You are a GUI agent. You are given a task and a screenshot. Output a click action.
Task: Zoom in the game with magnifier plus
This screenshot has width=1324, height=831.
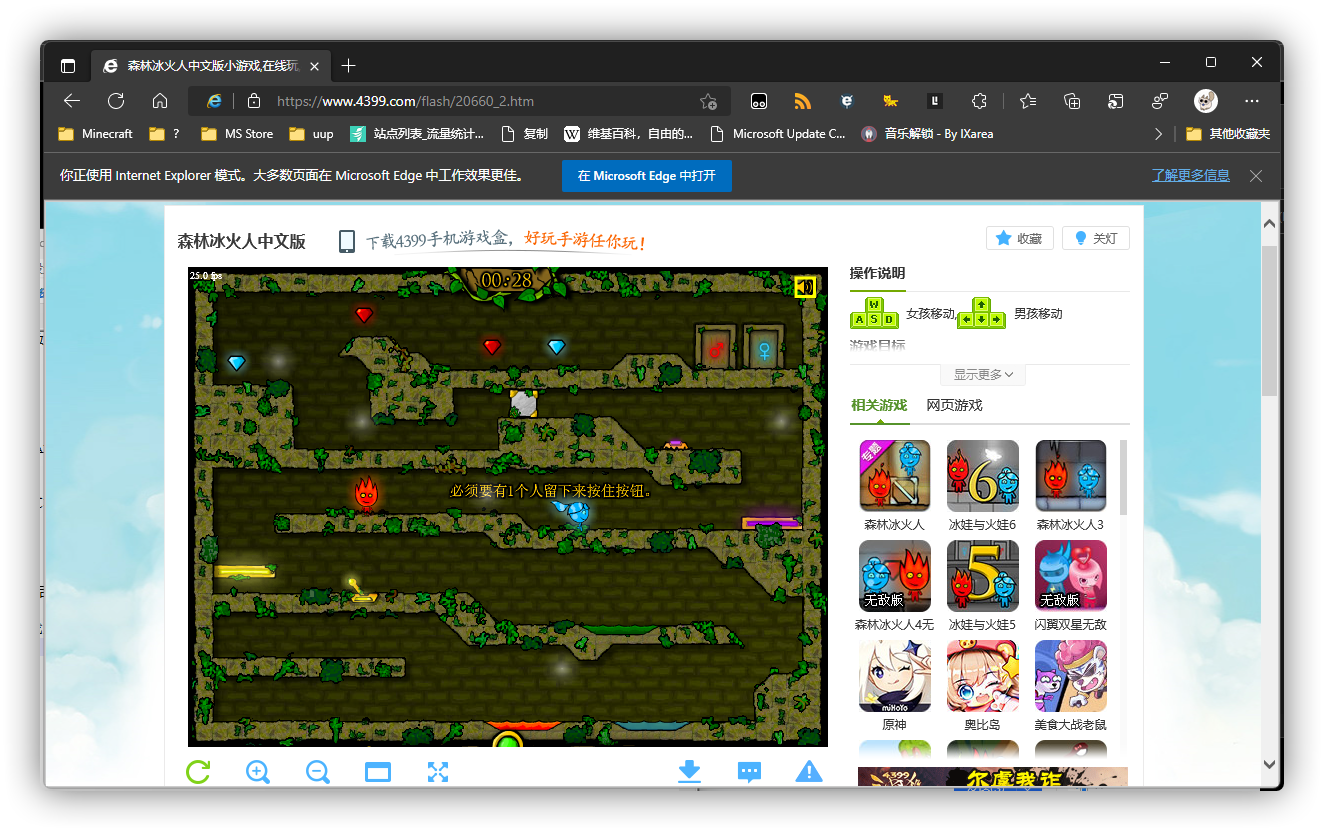(x=258, y=771)
